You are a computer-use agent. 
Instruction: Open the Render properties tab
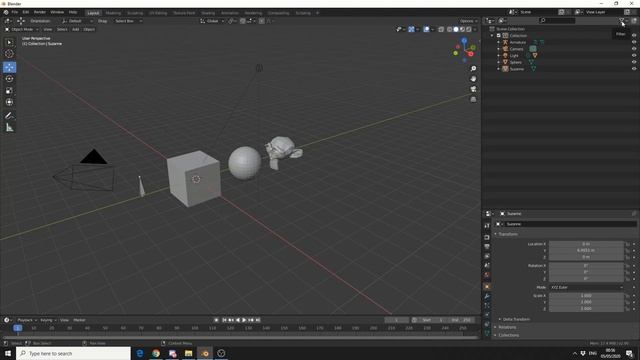pos(487,237)
